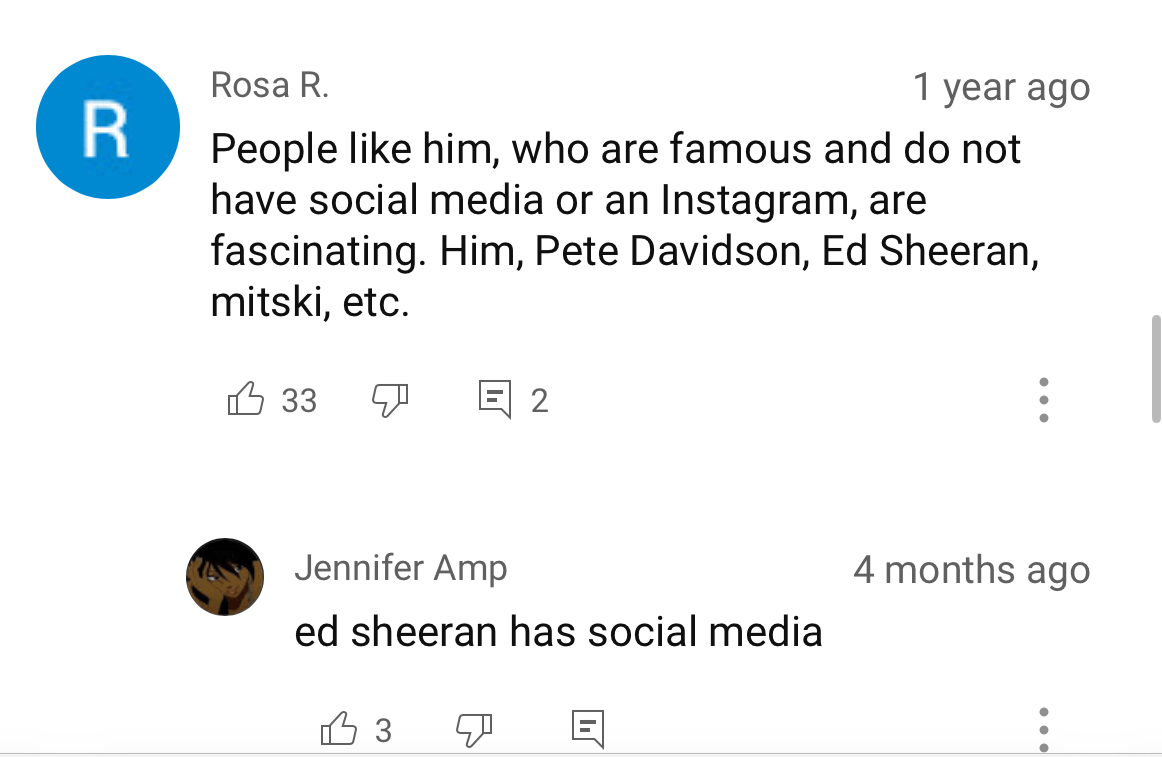
Task: Visit Rosa R.'s channel name link
Action: 269,86
